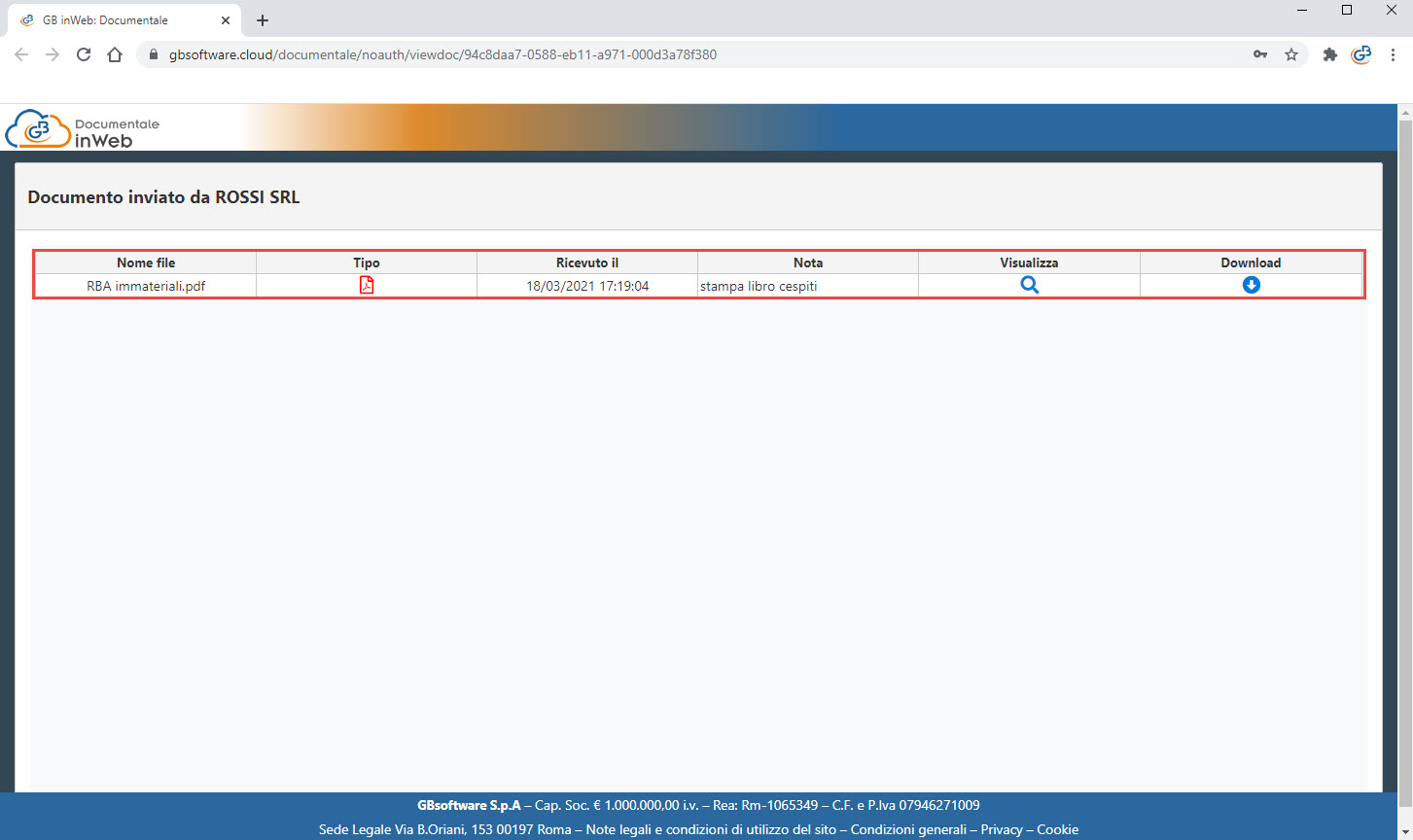
Task: Open the browser extensions puzzle icon
Action: pos(1330,54)
